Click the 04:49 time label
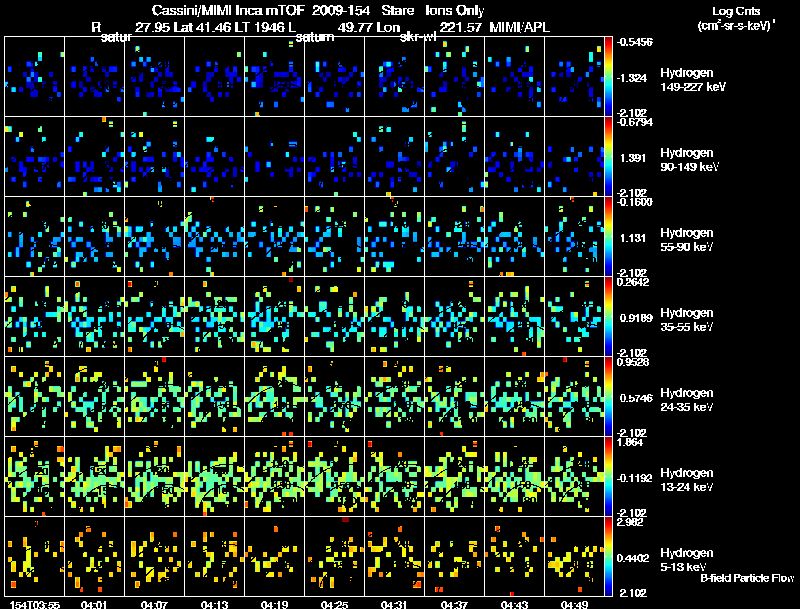 (x=574, y=605)
